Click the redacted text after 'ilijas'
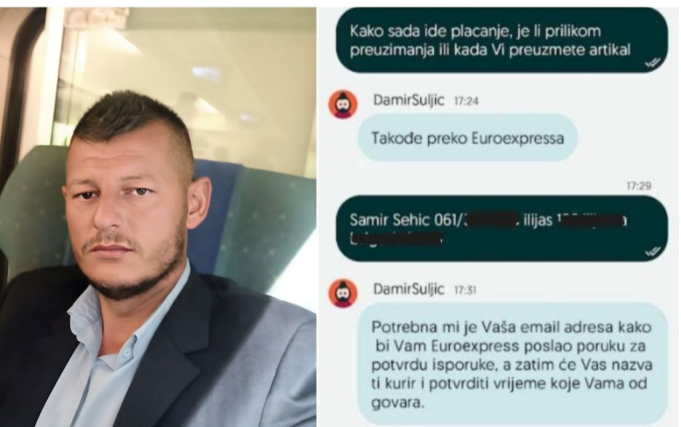The height and width of the screenshot is (427, 681). 591,220
